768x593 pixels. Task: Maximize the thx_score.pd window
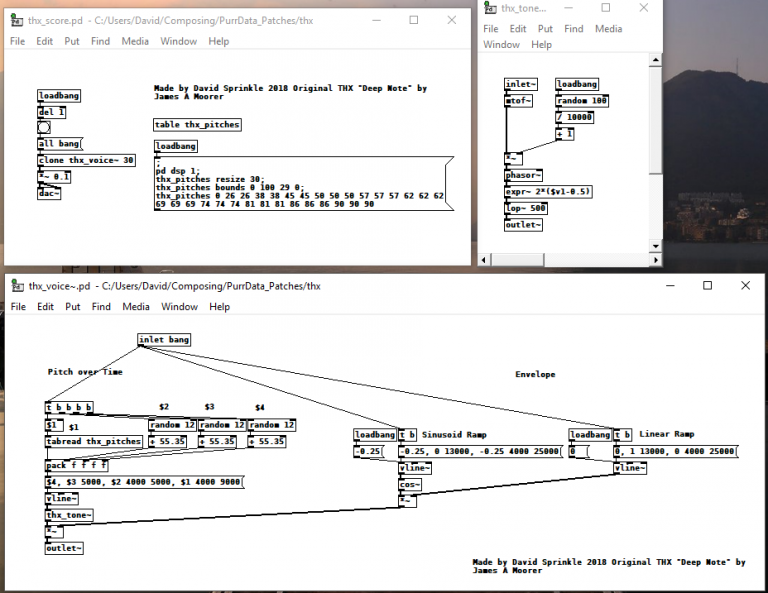pos(414,20)
